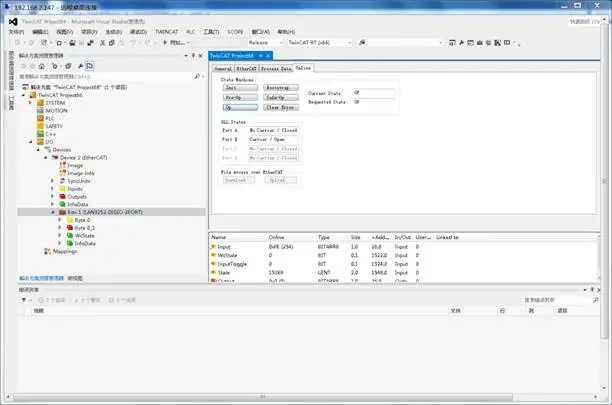
Task: Click the Init state button
Action: [240, 88]
